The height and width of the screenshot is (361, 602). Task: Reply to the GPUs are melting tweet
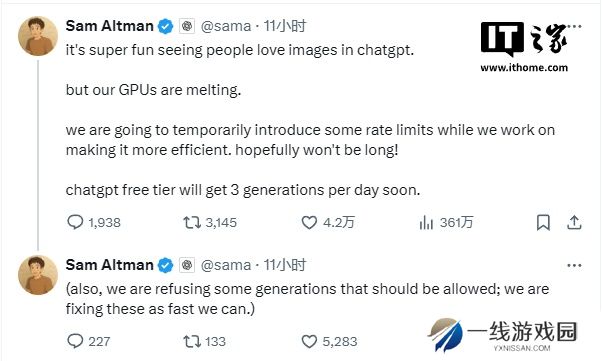point(75,222)
